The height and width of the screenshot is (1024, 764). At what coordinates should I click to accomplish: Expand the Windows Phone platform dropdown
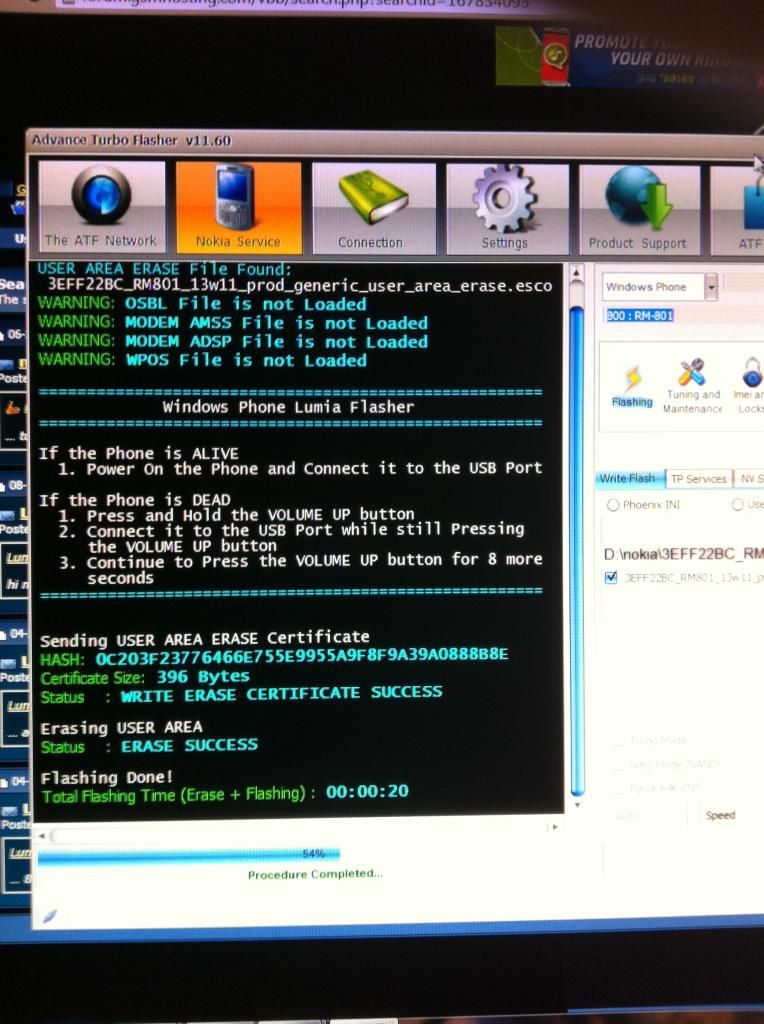[x=711, y=288]
